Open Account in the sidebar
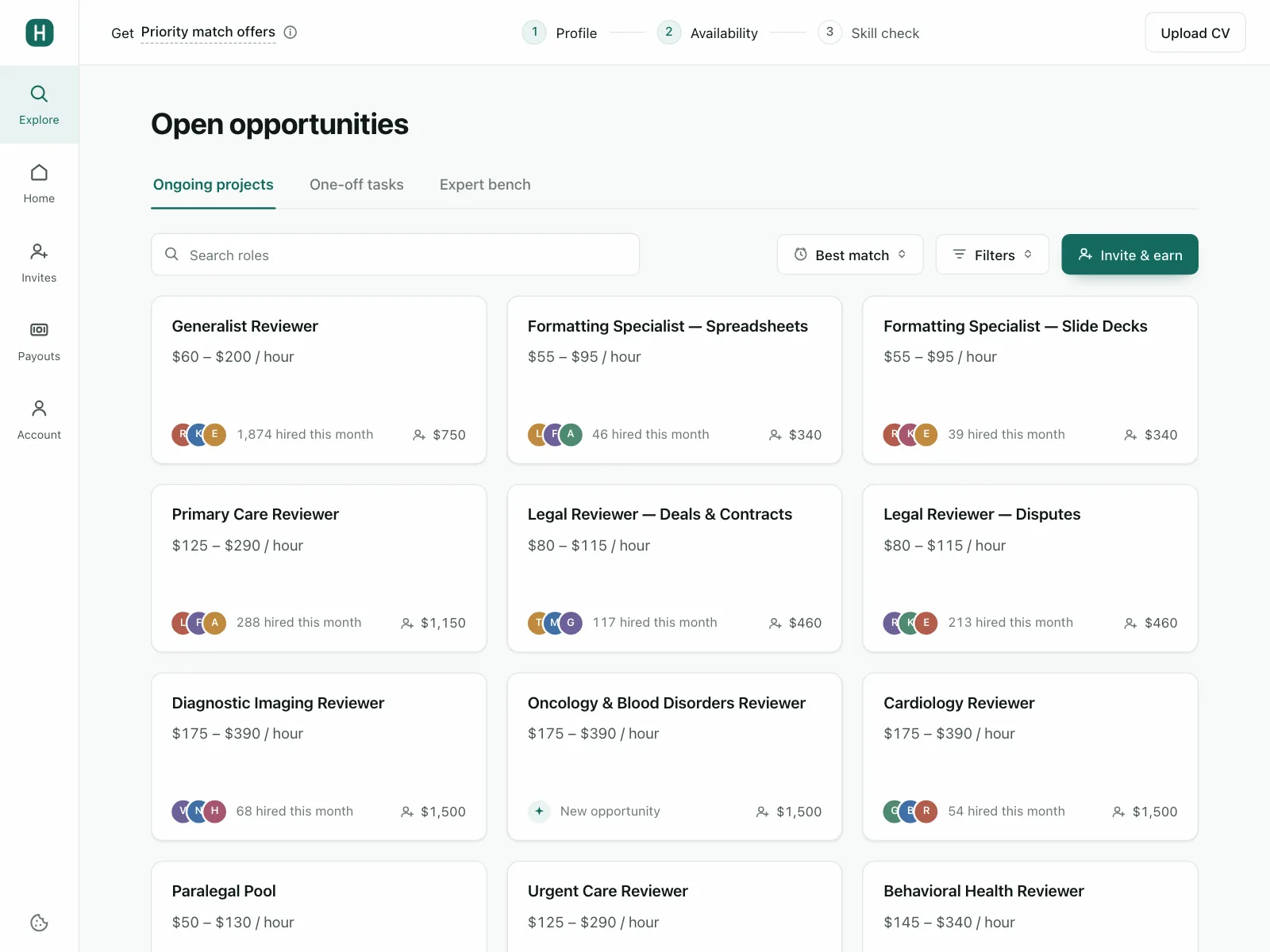The image size is (1270, 952). [39, 420]
